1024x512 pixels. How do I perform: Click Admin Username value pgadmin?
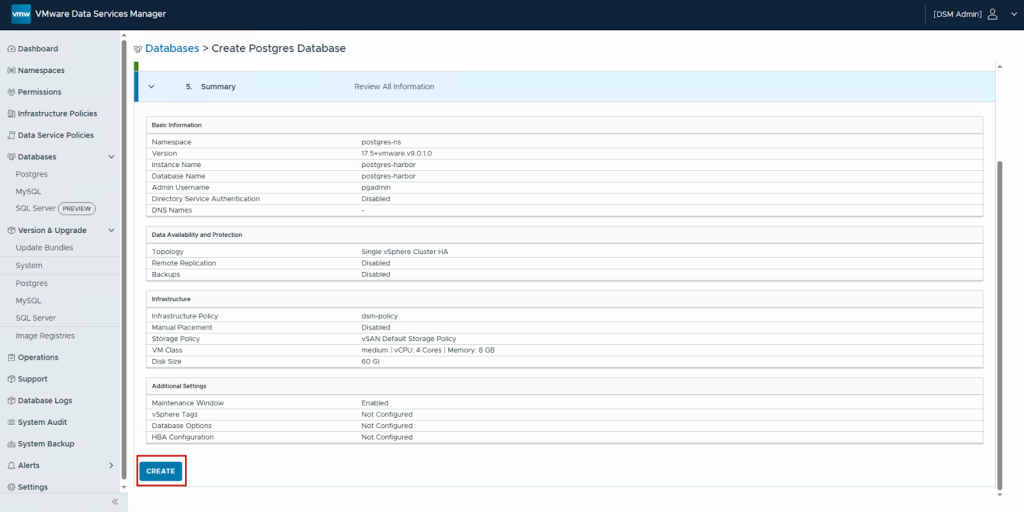(x=376, y=187)
